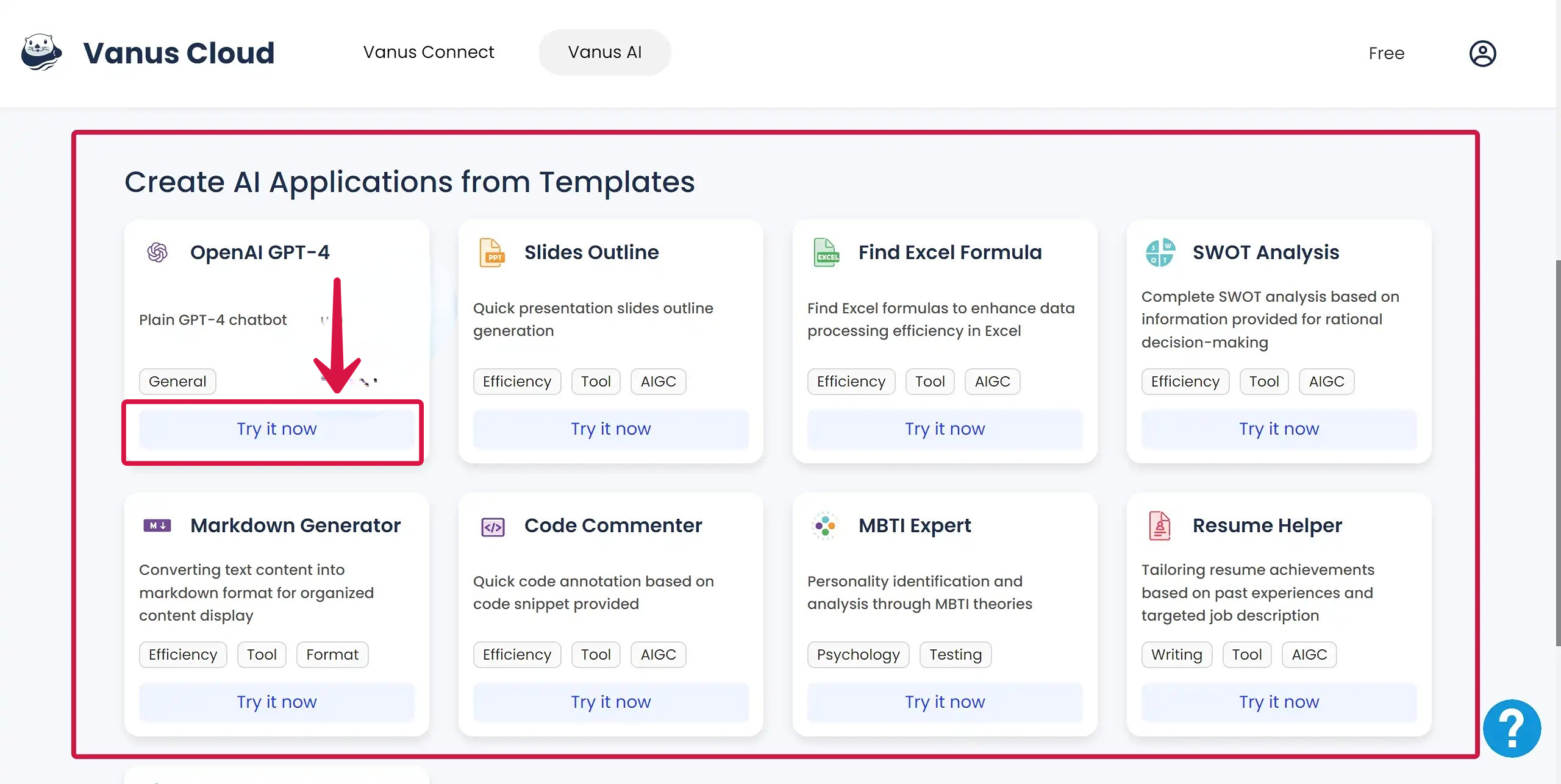The image size is (1561, 784).
Task: Select the Vanus AI tab
Action: 605,52
